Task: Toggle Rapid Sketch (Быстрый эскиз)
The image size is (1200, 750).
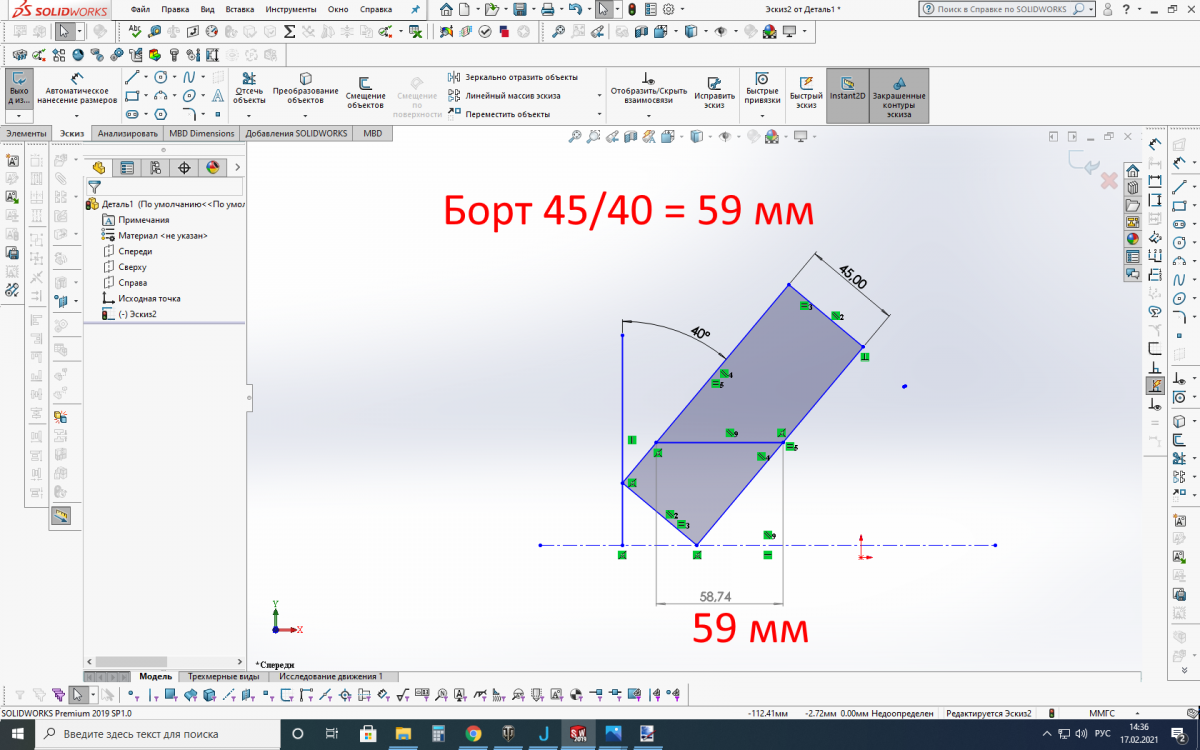Action: pyautogui.click(x=806, y=90)
